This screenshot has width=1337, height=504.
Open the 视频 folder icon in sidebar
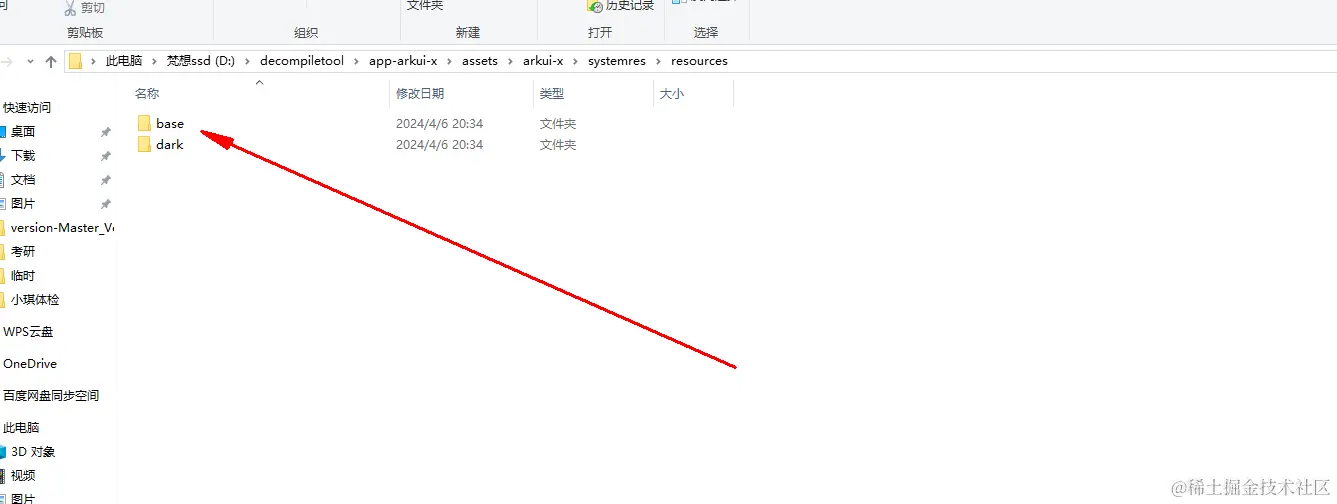click(x=2, y=476)
